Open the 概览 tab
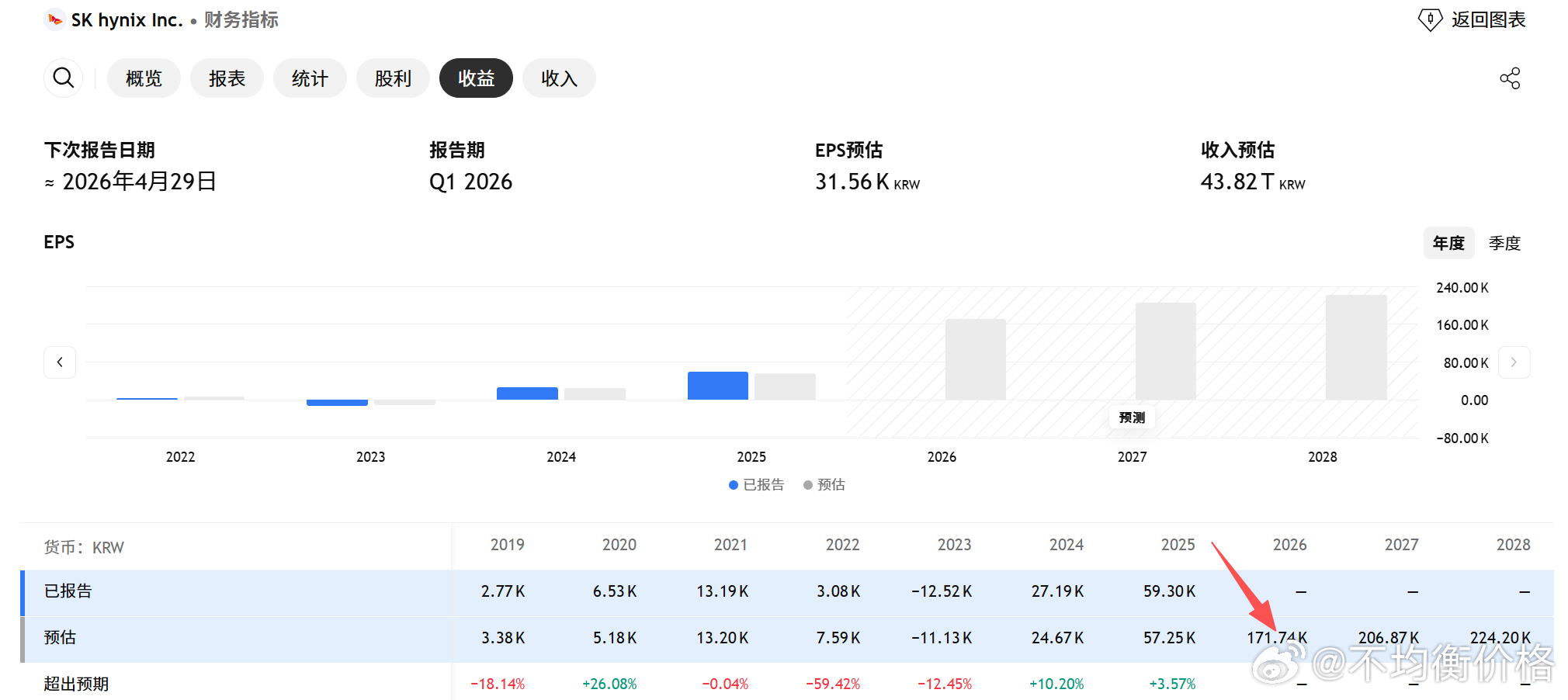1568x700 pixels. (144, 78)
